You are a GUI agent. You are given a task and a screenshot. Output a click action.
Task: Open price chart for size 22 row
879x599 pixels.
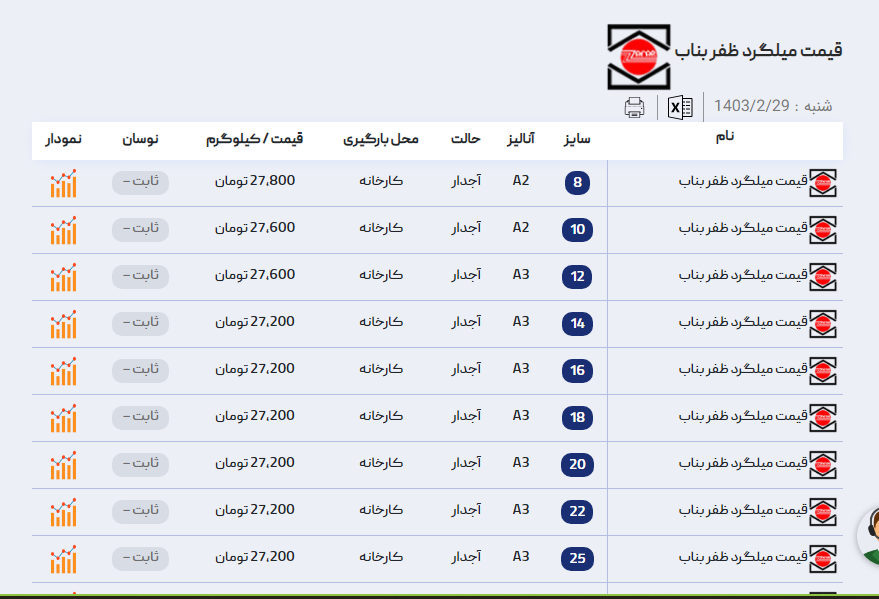click(x=63, y=512)
